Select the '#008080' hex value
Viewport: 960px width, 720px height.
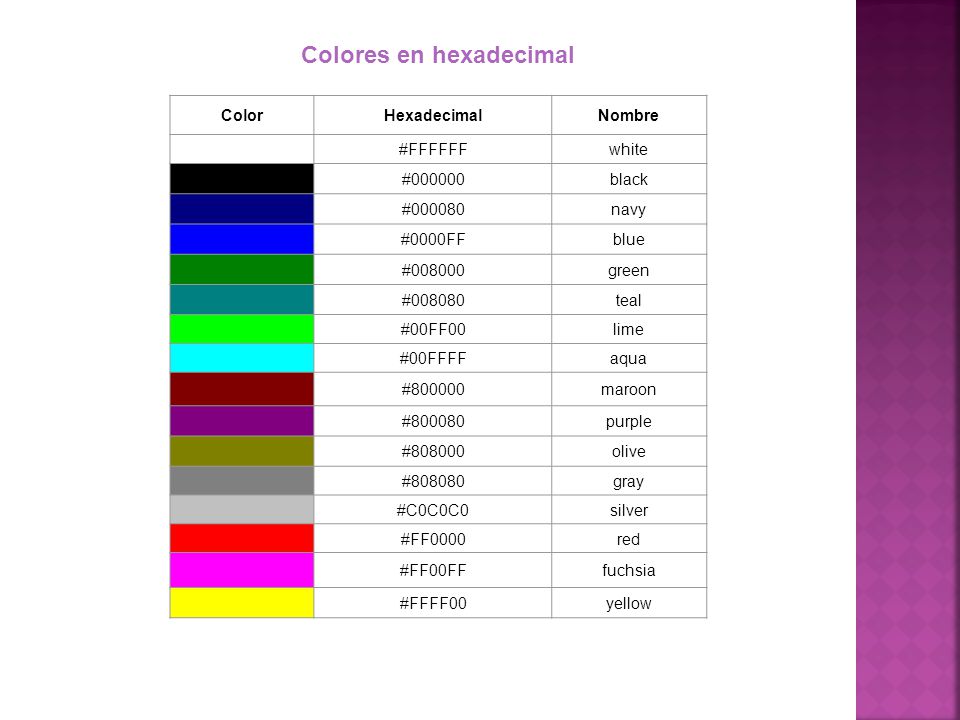433,300
